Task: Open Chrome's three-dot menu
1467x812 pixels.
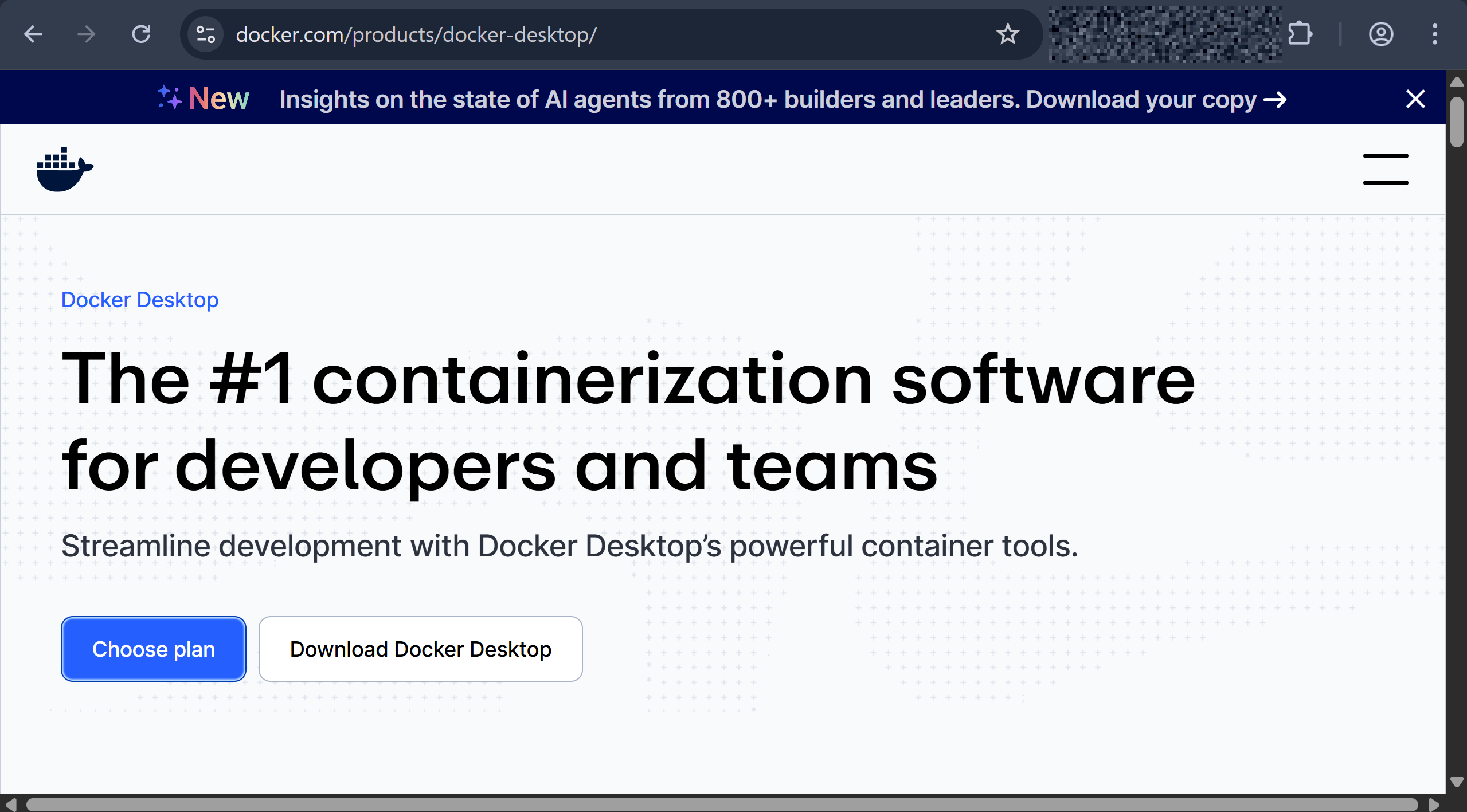Action: pos(1434,34)
